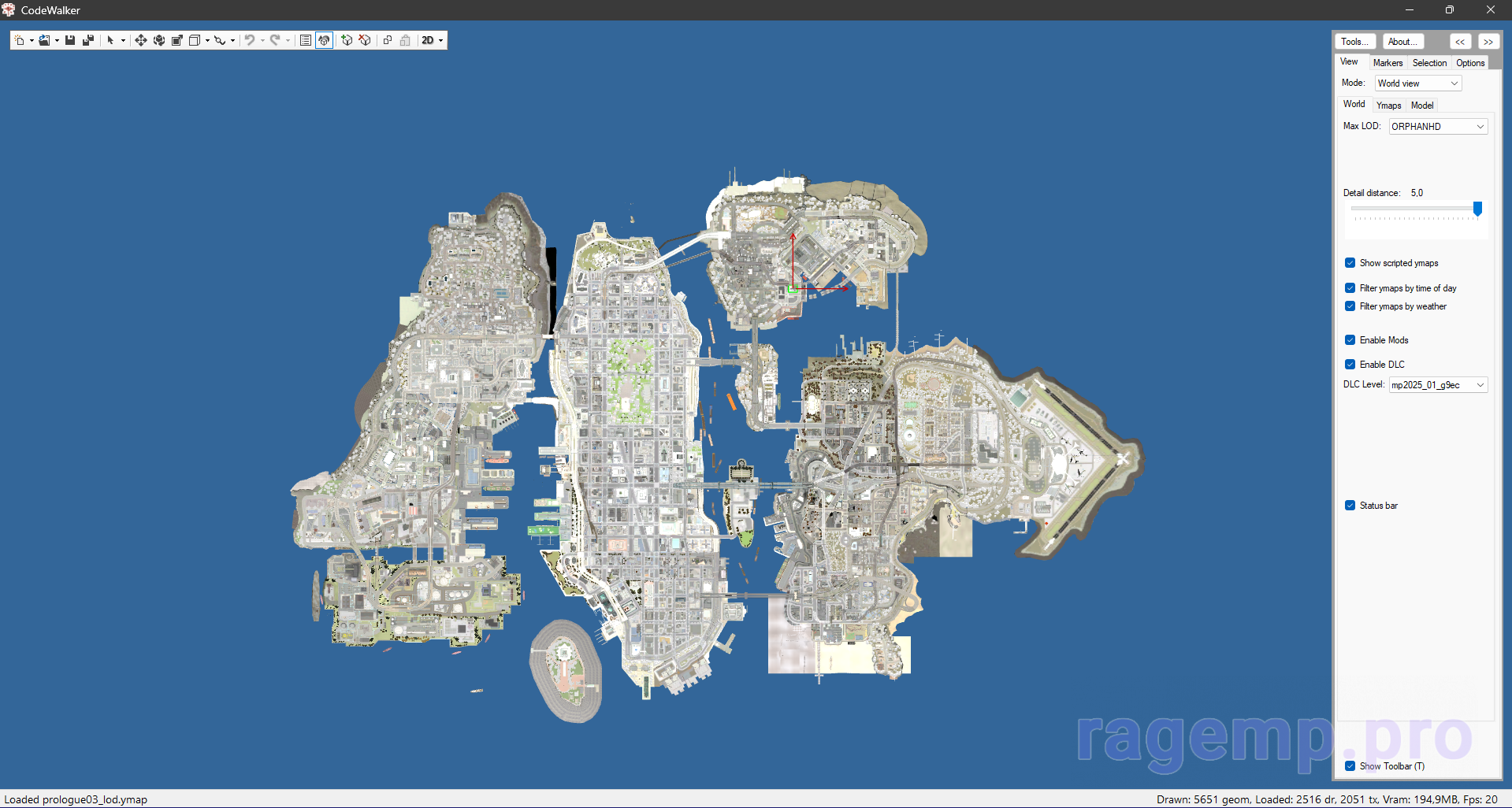Click the Paste toolbar icon
This screenshot has height=808, width=1512.
(x=405, y=40)
